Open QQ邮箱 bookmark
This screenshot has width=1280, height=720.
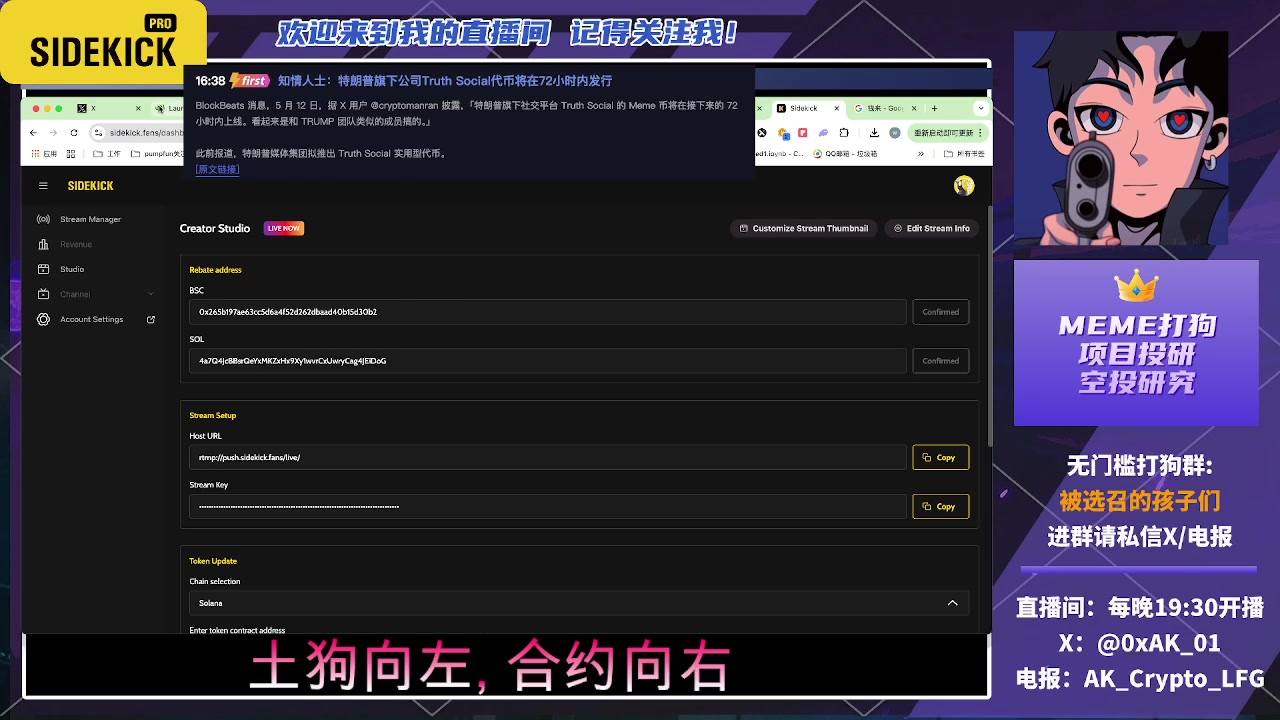click(x=845, y=154)
